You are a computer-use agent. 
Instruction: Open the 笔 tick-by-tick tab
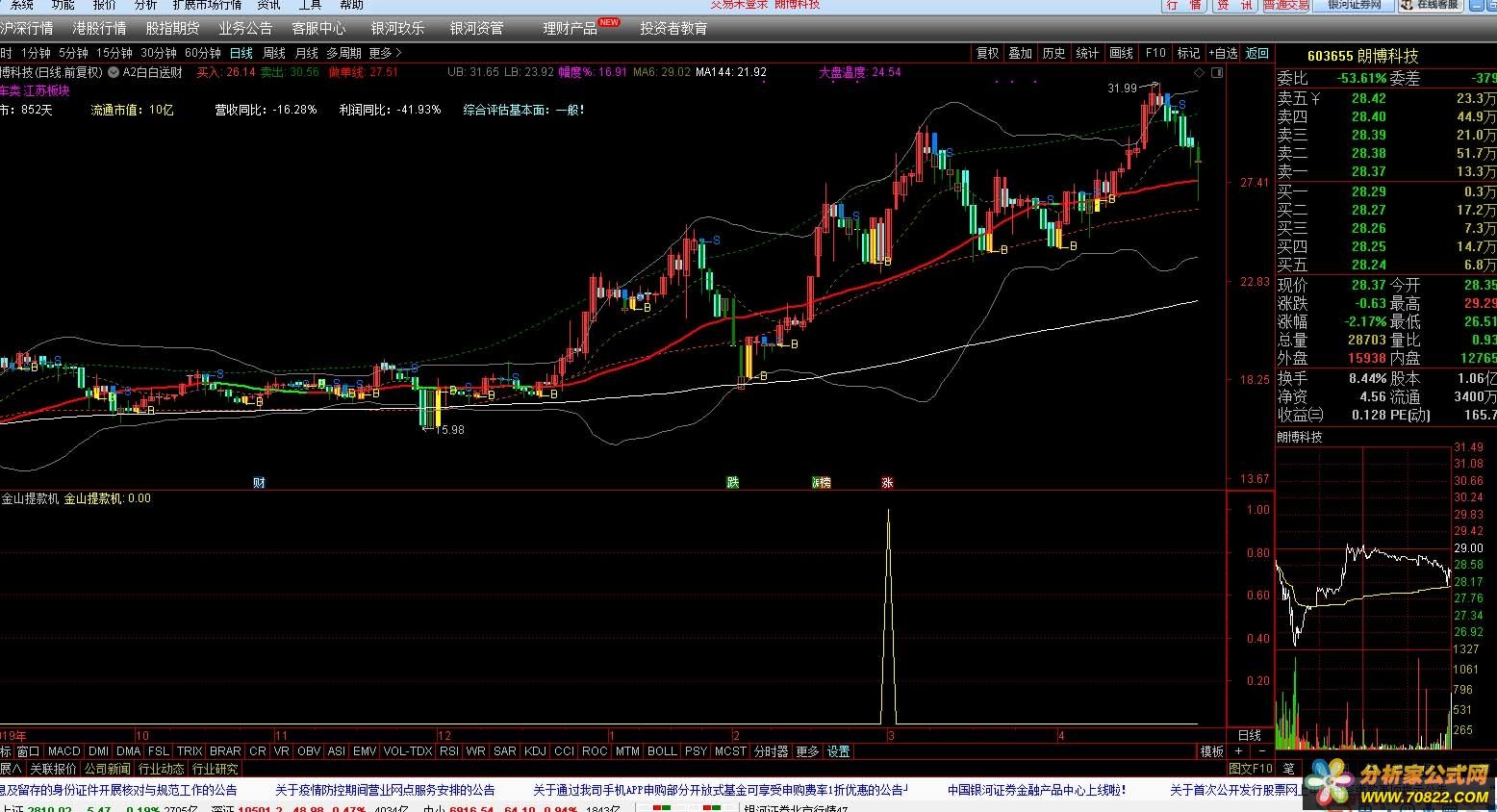click(x=1288, y=769)
